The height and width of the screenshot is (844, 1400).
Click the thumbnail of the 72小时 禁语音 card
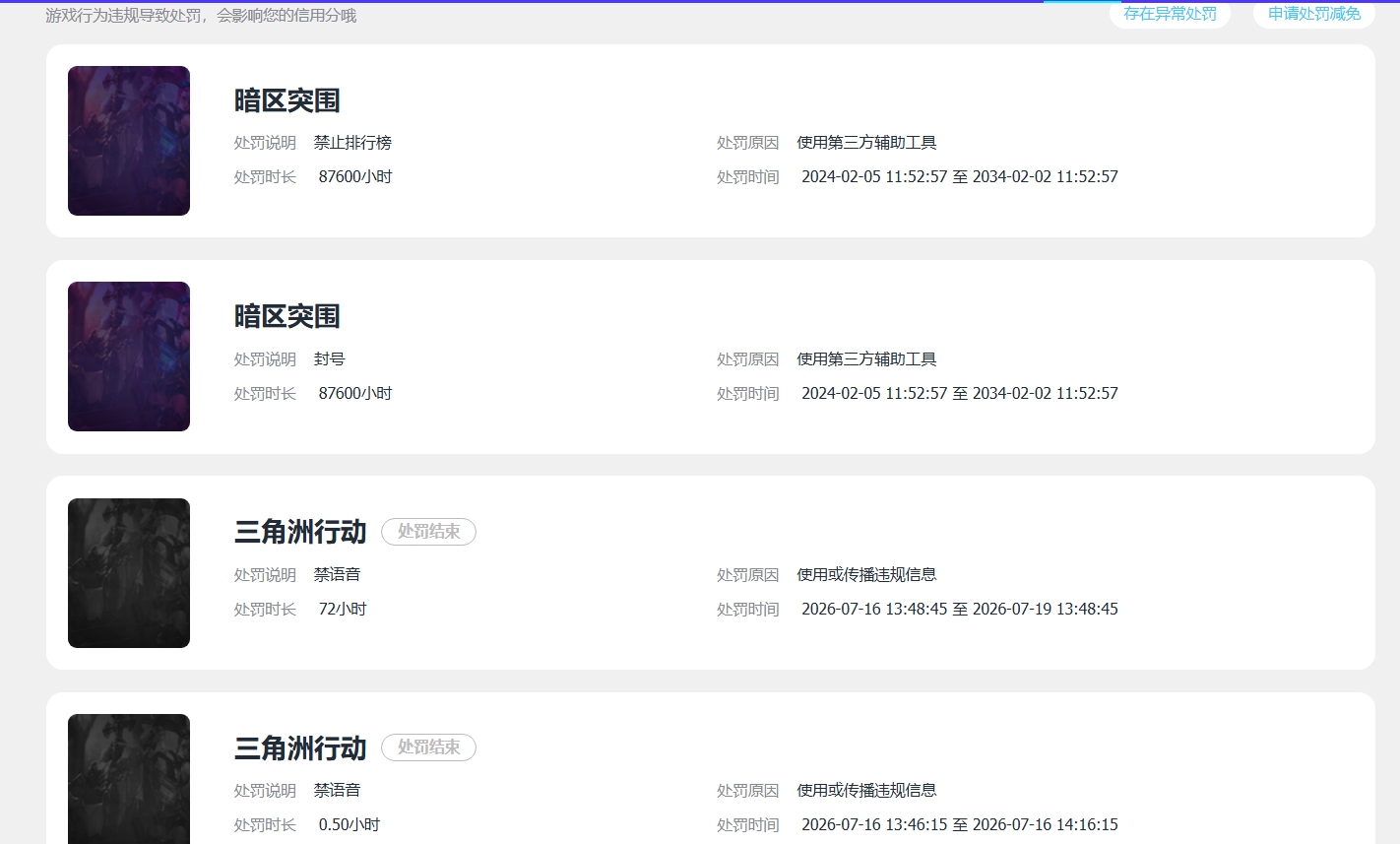tap(129, 573)
